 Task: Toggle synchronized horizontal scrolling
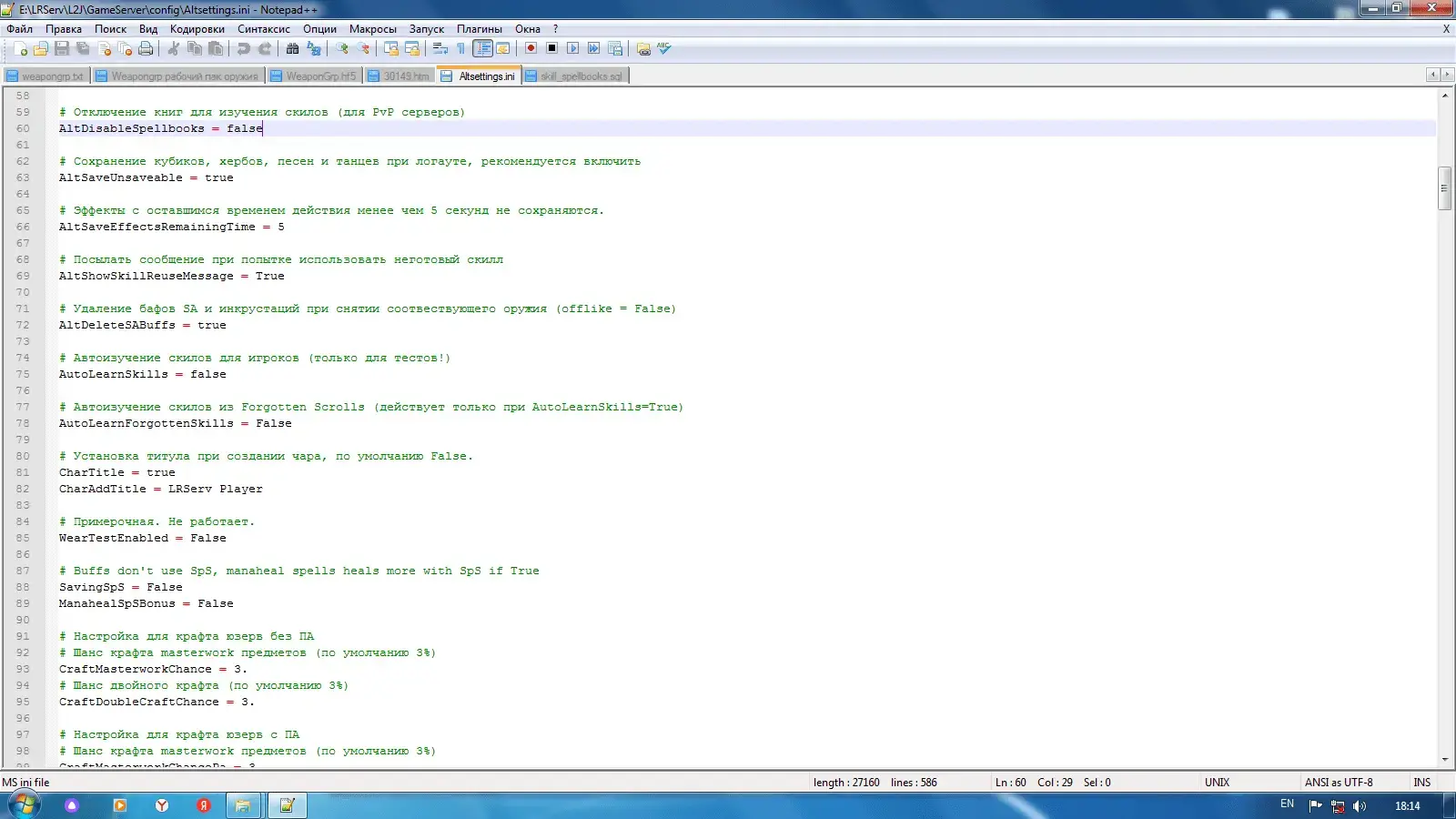(411, 49)
